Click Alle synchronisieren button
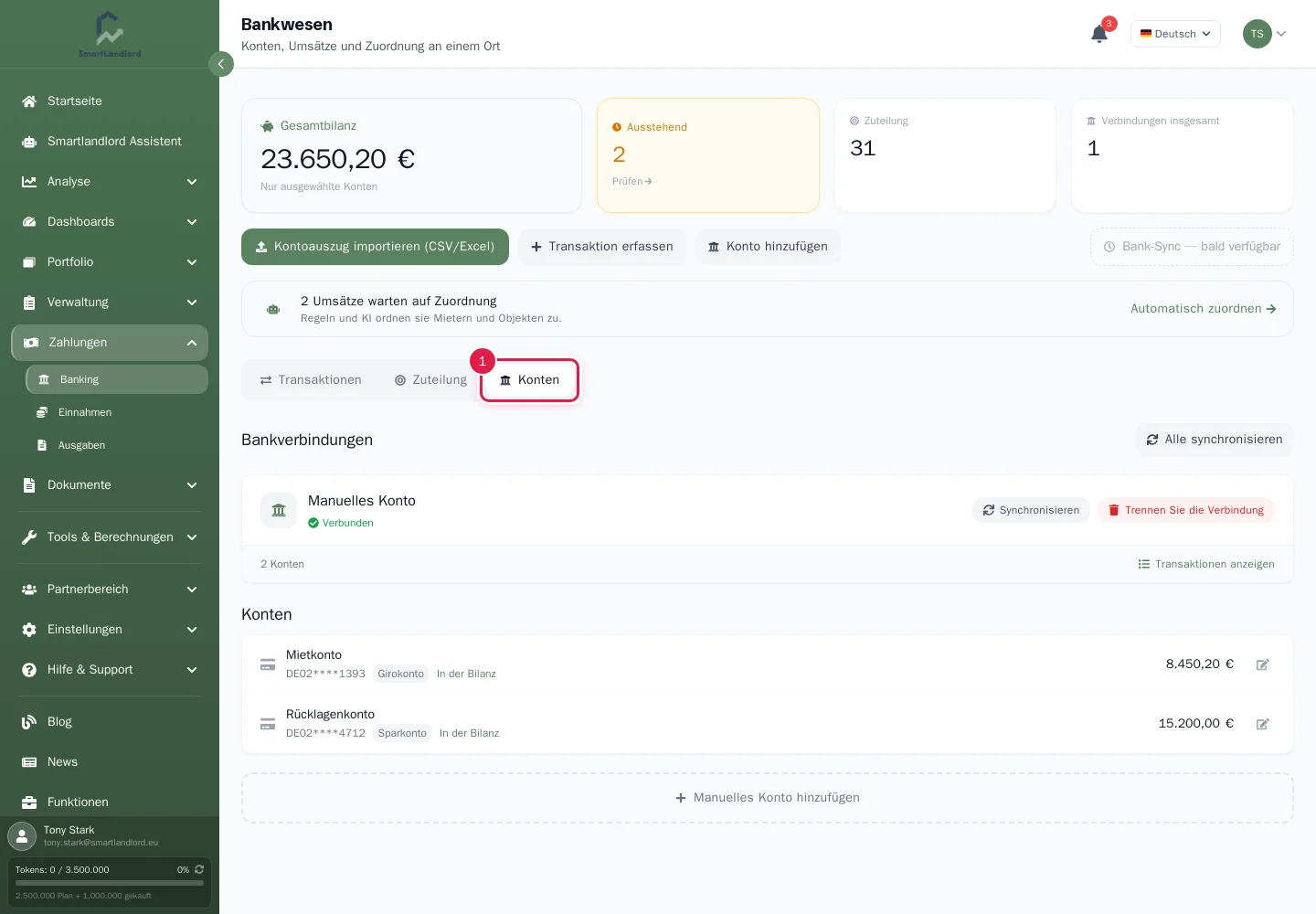Screen dimensions: 1316x914 [x=1215, y=440]
